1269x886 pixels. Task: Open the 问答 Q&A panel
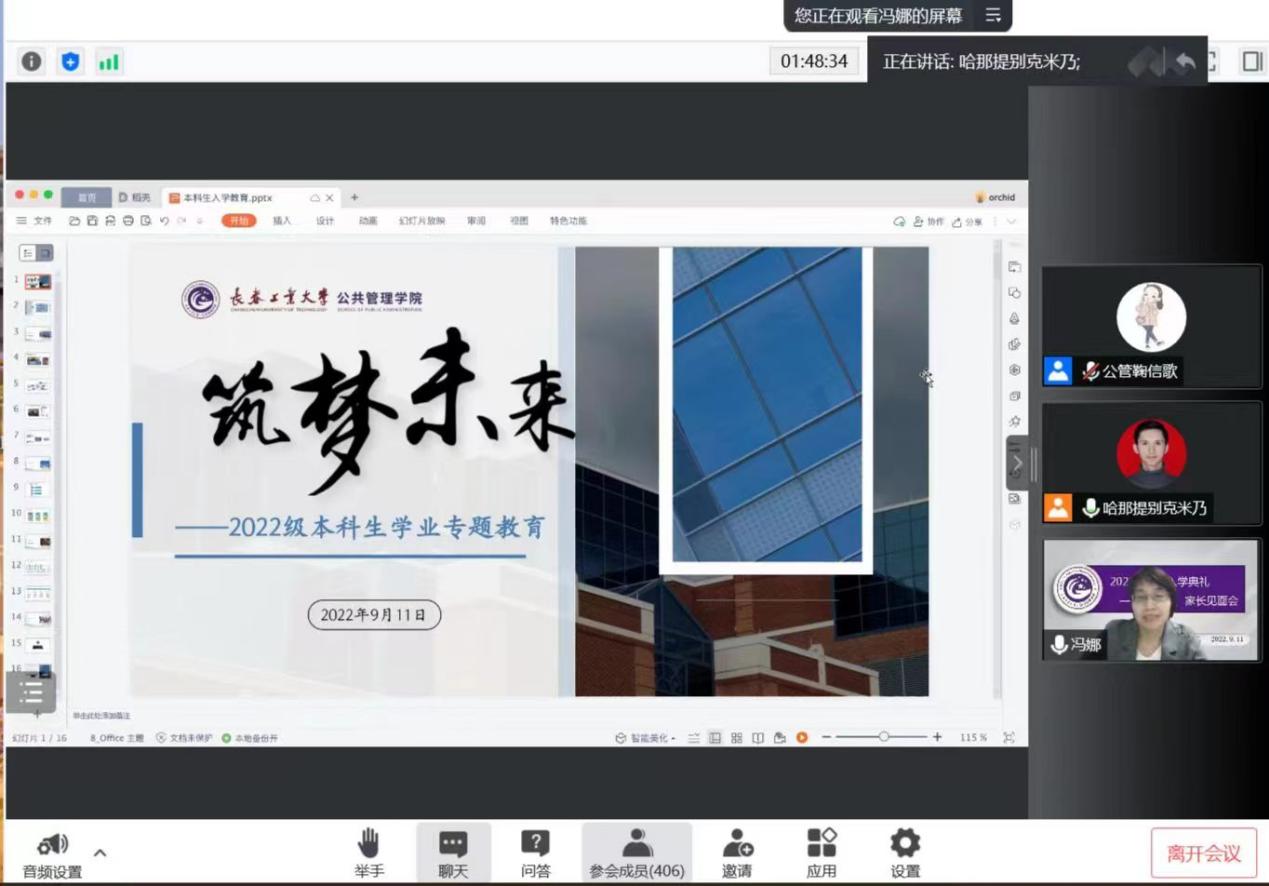pyautogui.click(x=535, y=853)
